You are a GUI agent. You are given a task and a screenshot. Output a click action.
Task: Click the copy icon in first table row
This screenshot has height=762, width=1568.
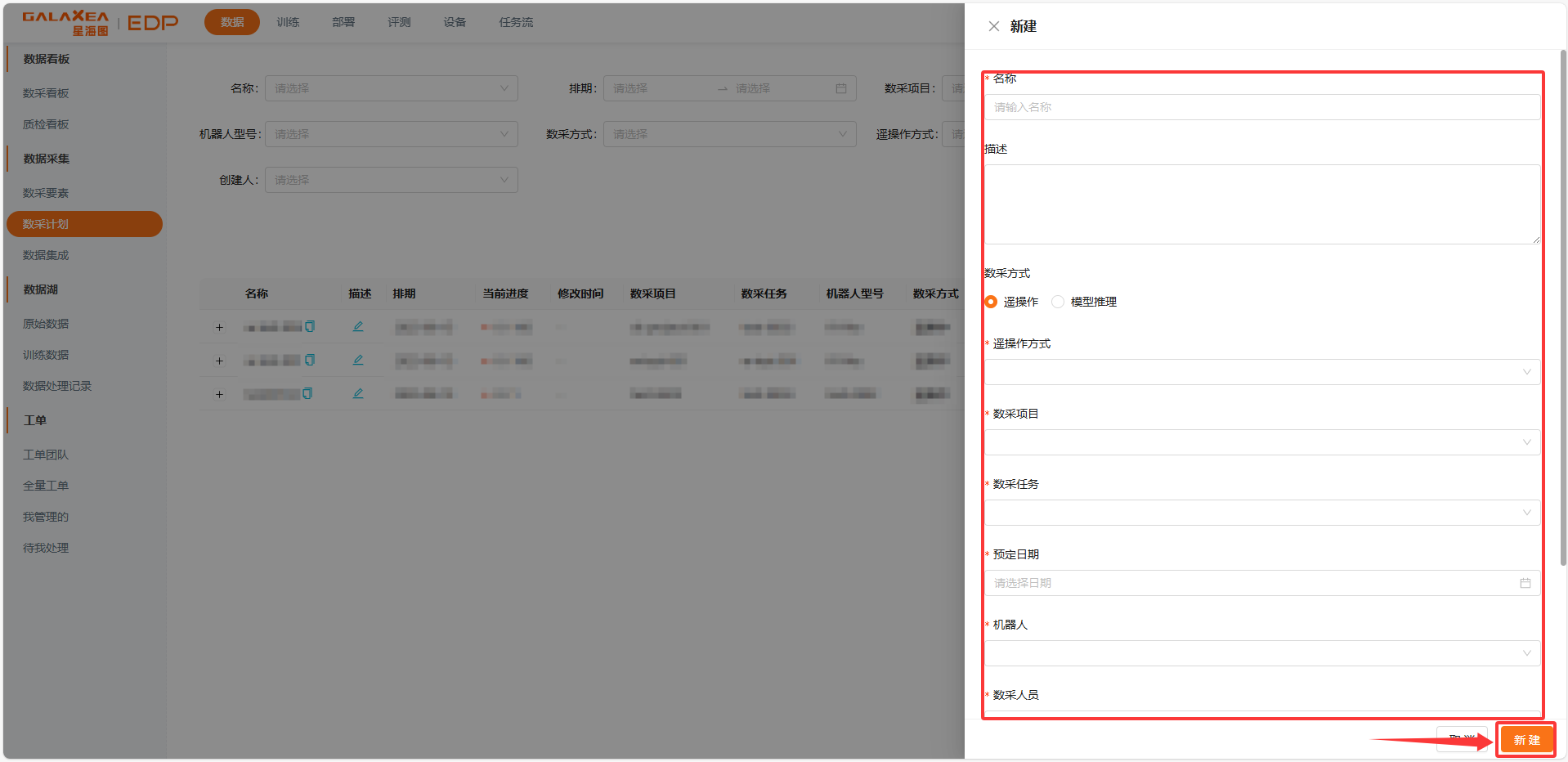[x=310, y=327]
